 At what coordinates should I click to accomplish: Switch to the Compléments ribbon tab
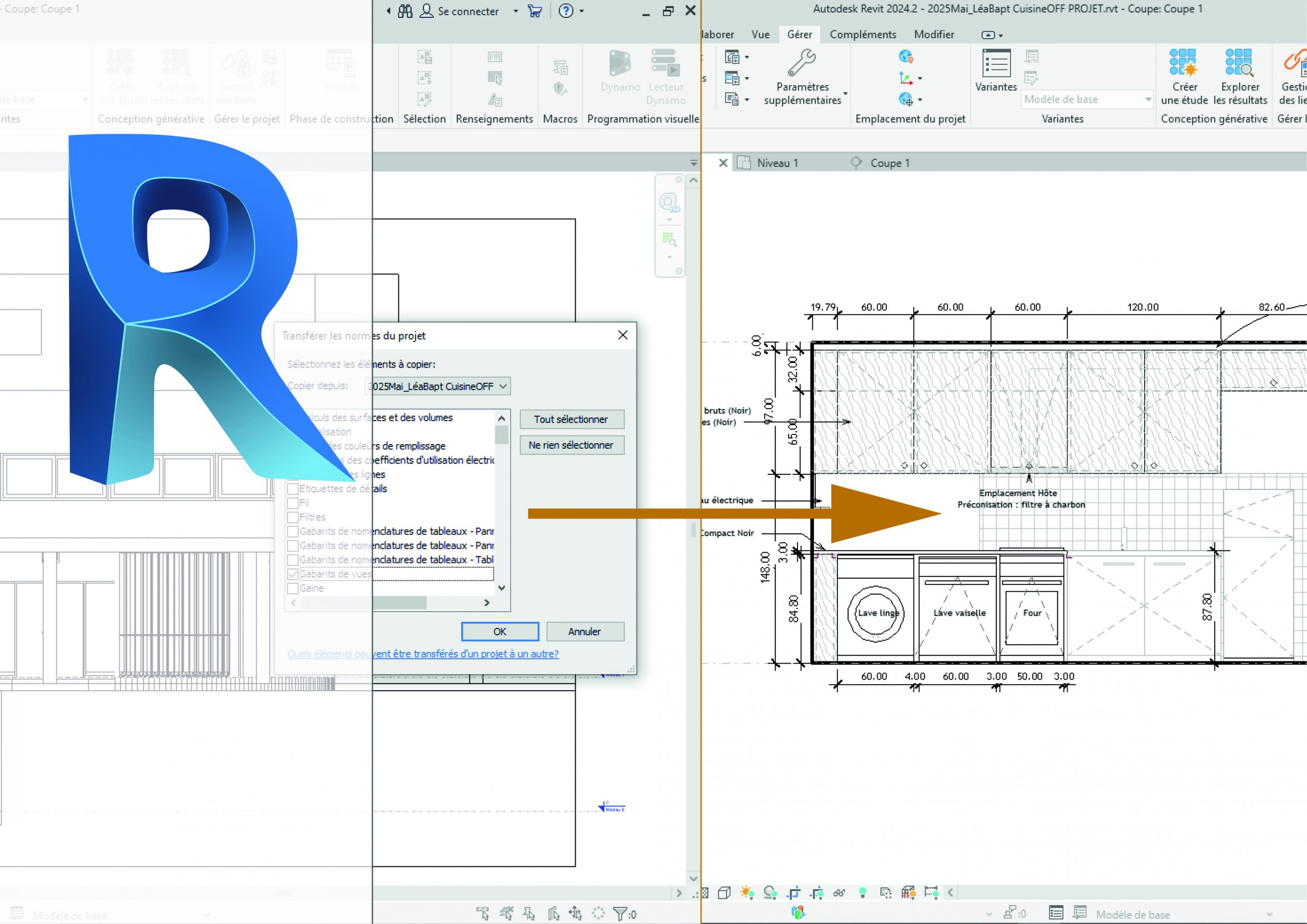(862, 34)
